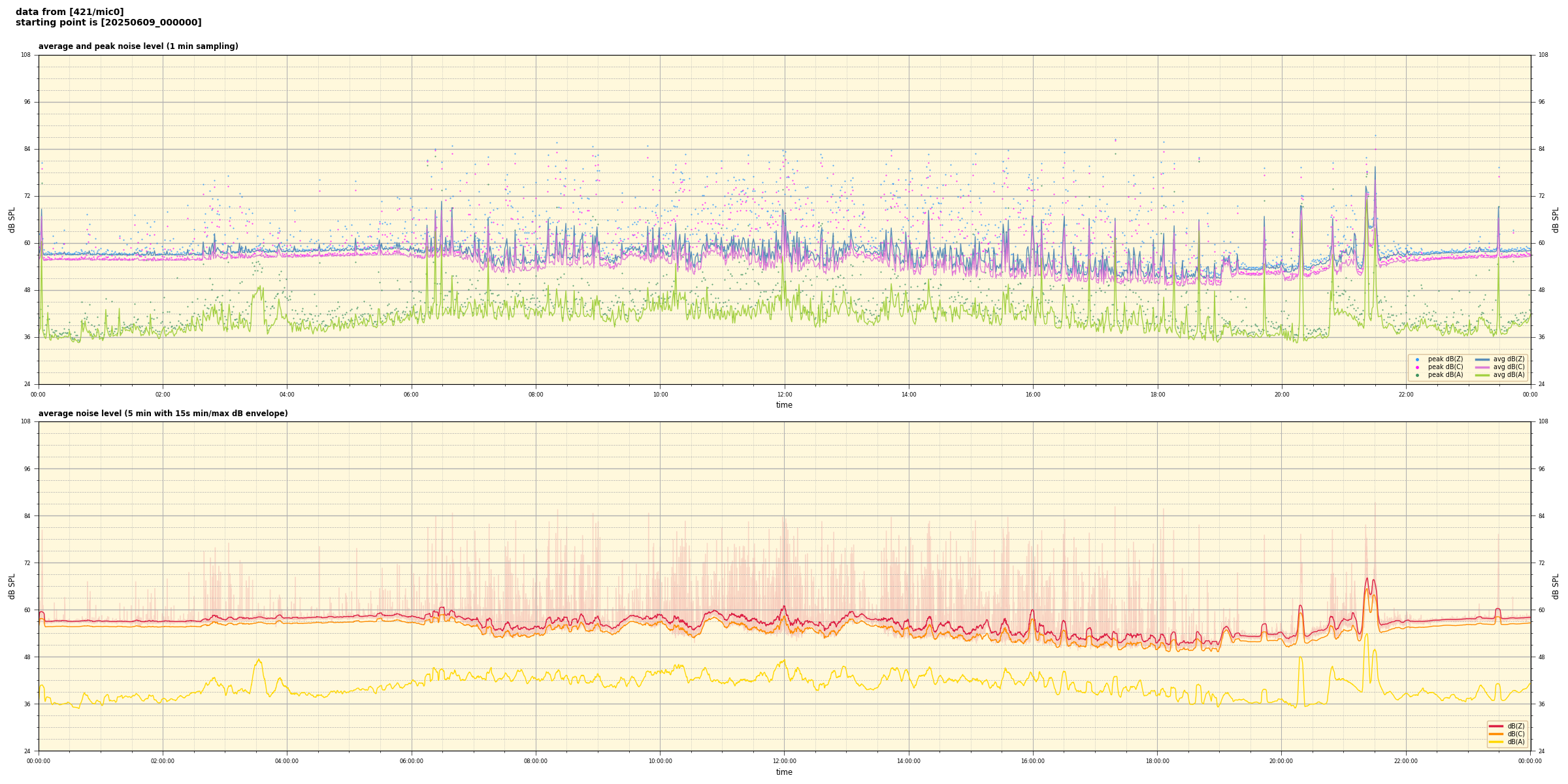Click orange dB(C) swatch in bottom legend

coord(1495,734)
